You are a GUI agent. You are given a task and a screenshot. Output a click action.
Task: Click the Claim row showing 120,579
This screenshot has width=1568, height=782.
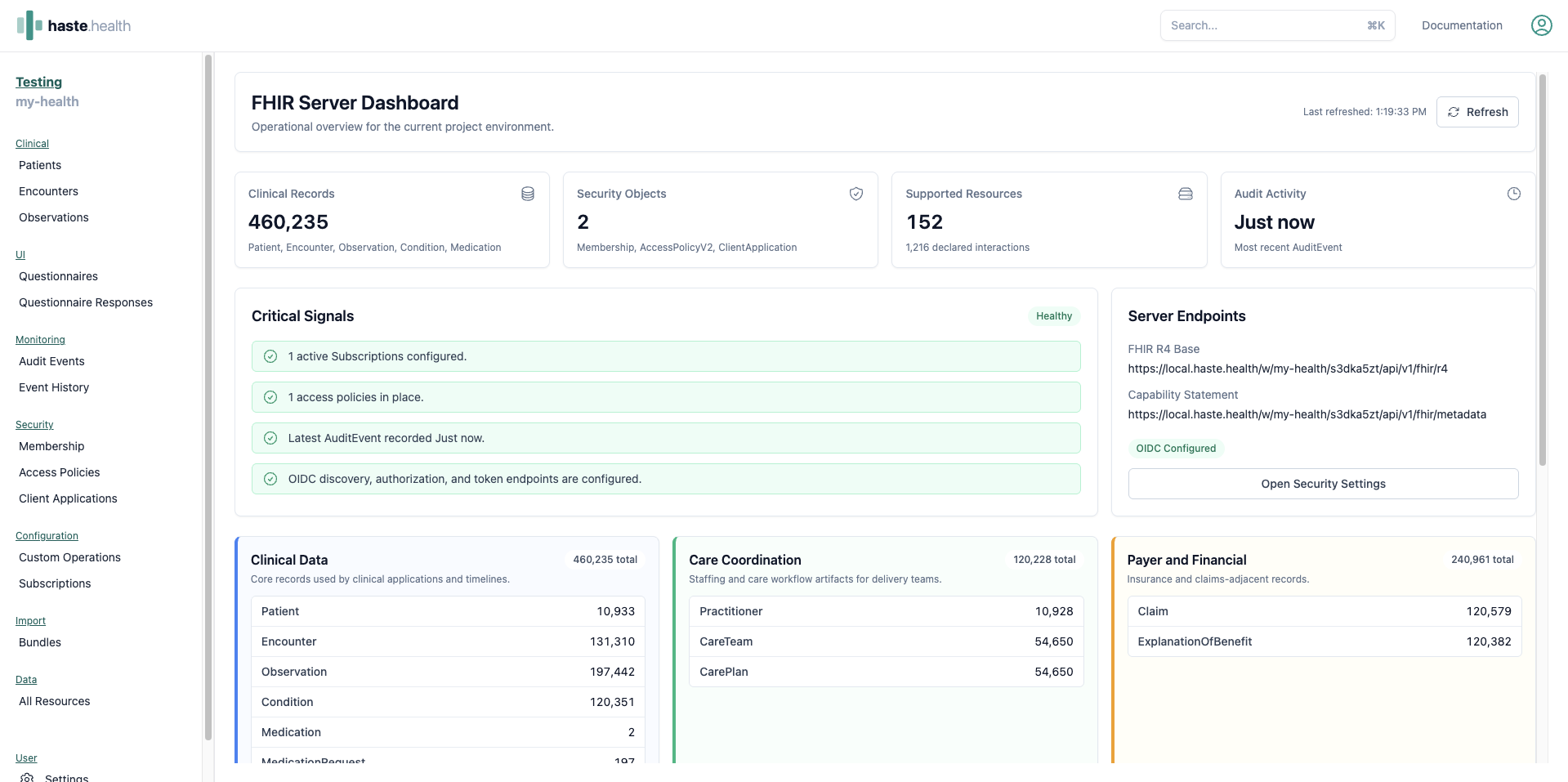[1325, 611]
